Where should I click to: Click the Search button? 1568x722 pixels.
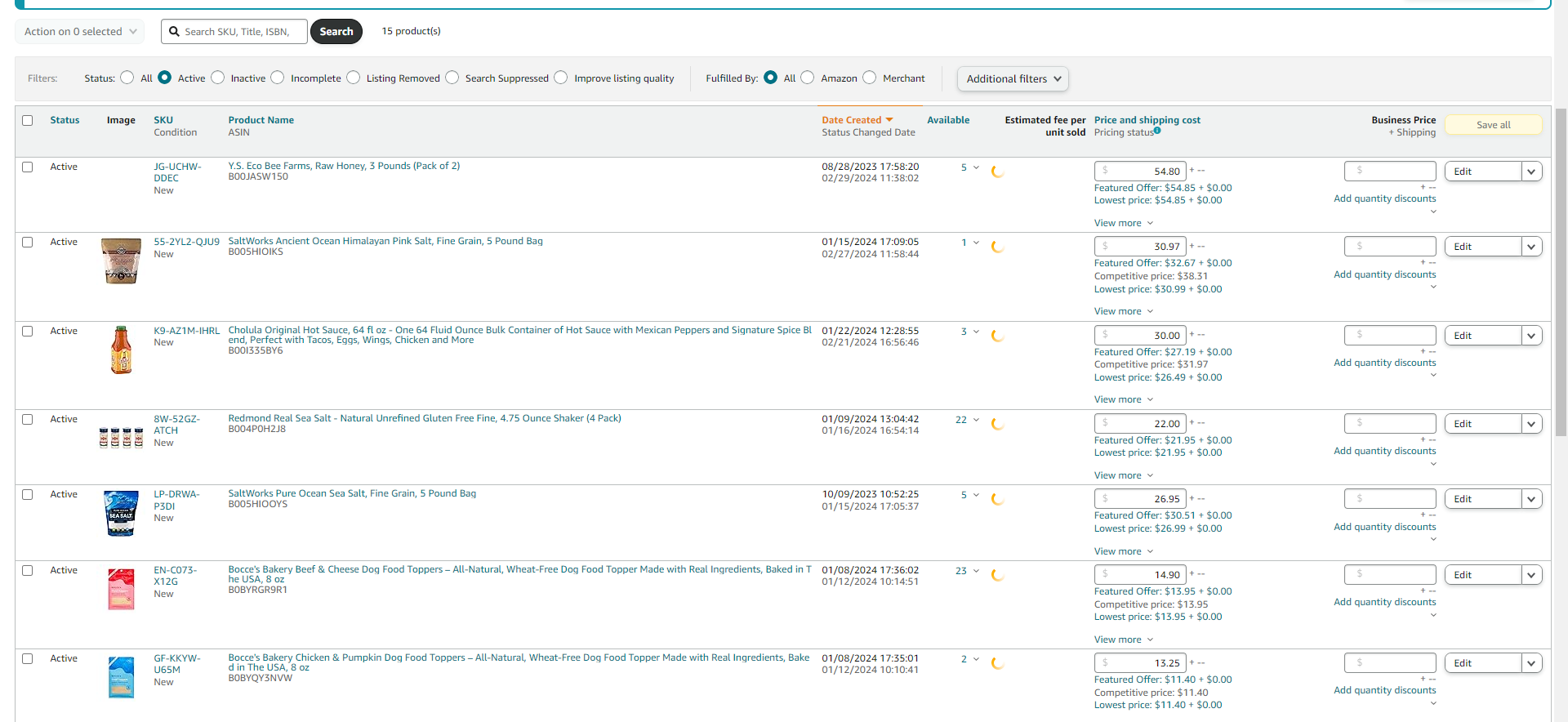point(336,32)
